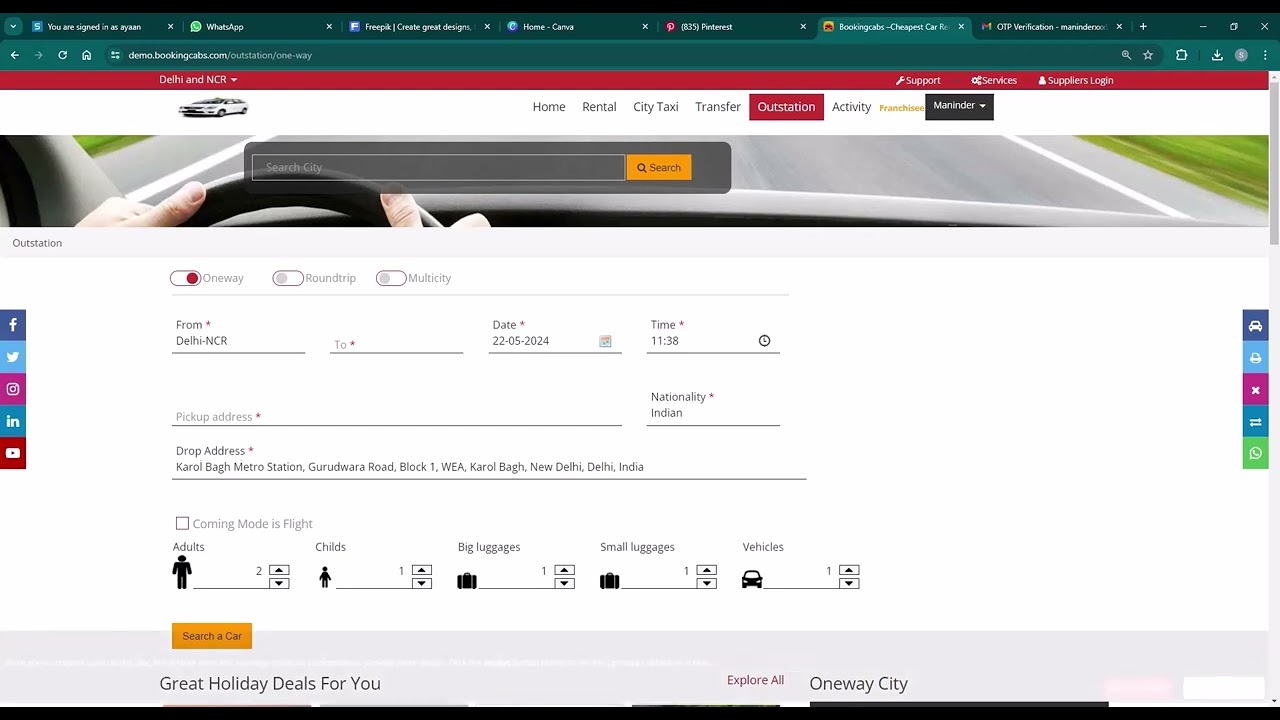This screenshot has width=1280, height=720.
Task: Open the Facebook social sidebar icon
Action: pos(13,325)
